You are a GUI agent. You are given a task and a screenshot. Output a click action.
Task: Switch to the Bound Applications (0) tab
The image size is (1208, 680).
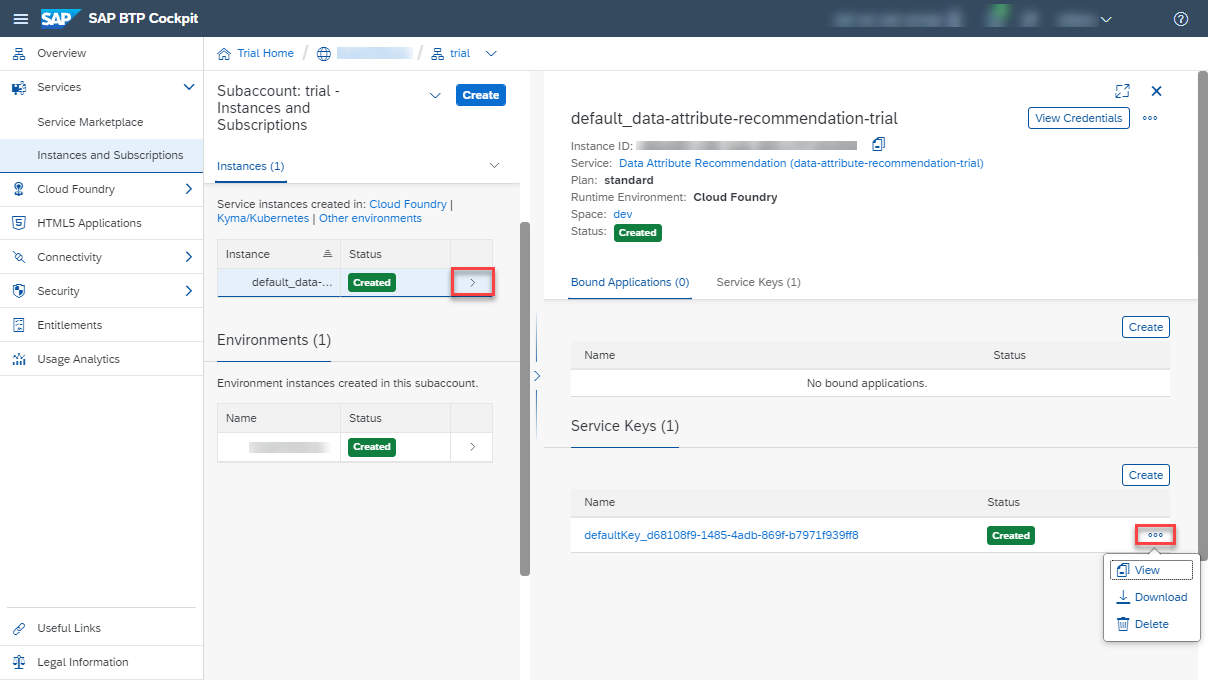(x=630, y=282)
